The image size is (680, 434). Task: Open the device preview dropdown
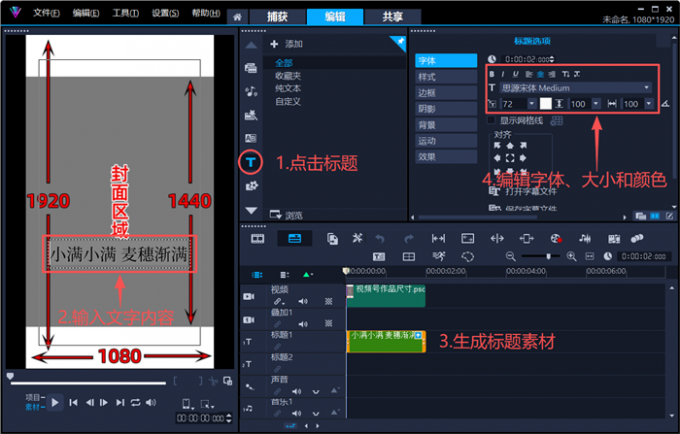coord(187,404)
